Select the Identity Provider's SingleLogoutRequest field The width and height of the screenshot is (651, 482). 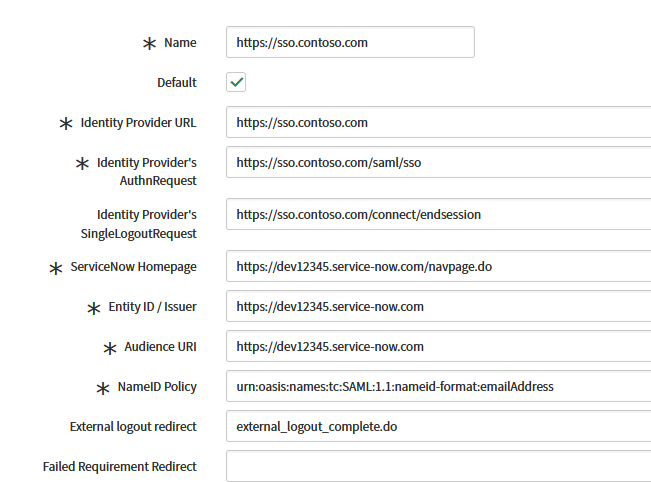point(437,214)
